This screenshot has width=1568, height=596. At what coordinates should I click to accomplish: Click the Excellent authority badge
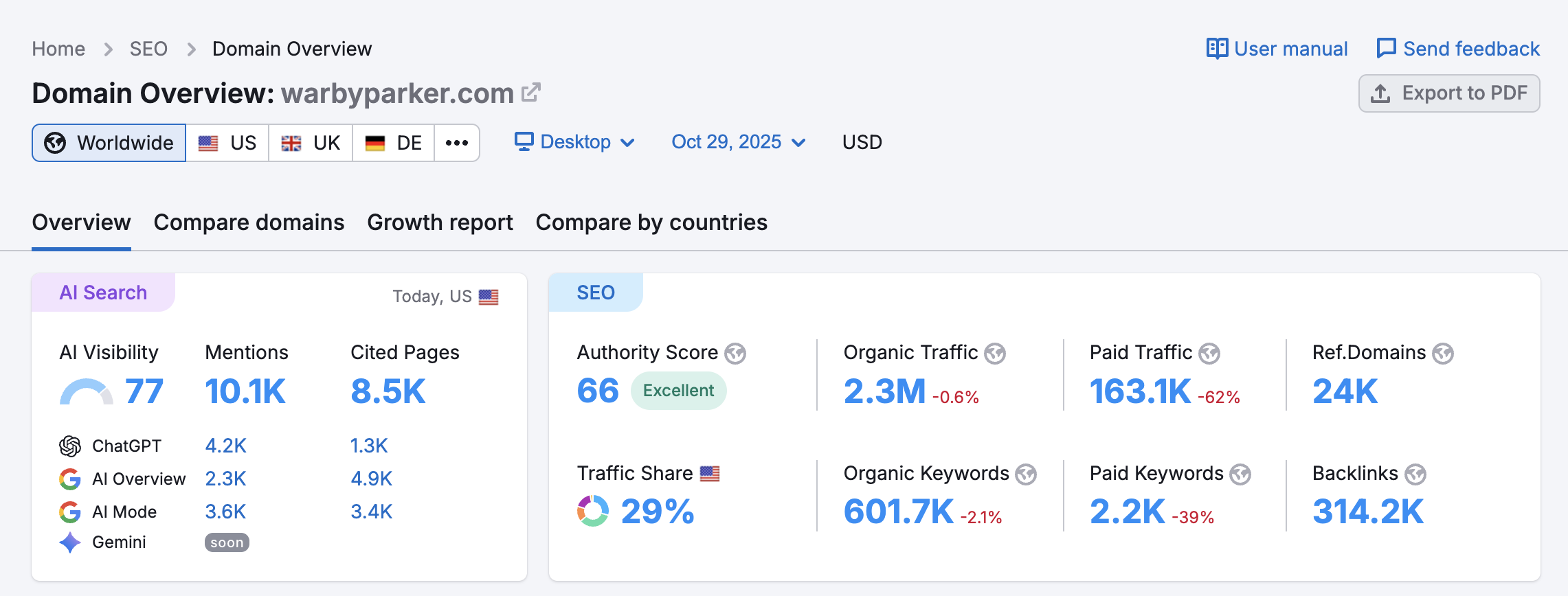(x=678, y=391)
